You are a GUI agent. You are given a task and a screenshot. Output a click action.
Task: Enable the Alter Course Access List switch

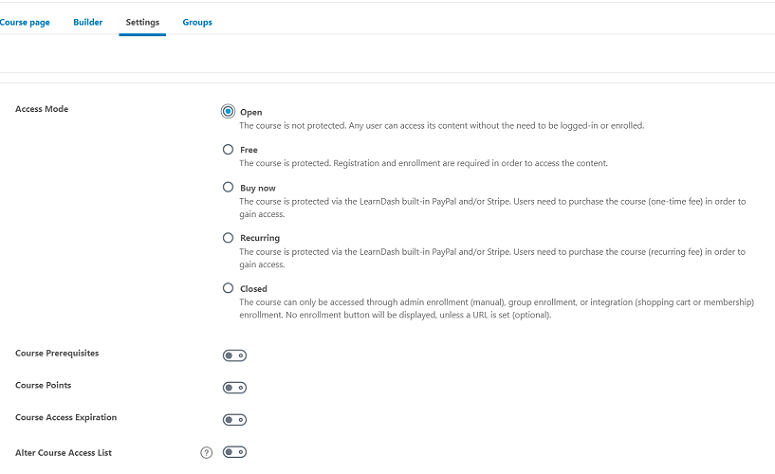235,452
